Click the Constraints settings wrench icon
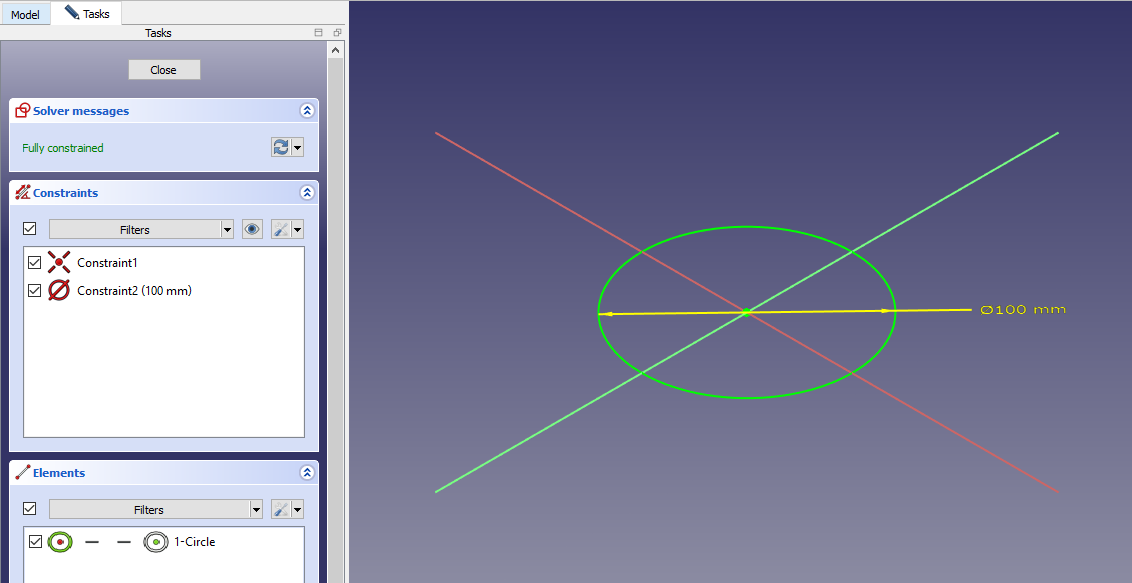The height and width of the screenshot is (583, 1132). pos(281,229)
